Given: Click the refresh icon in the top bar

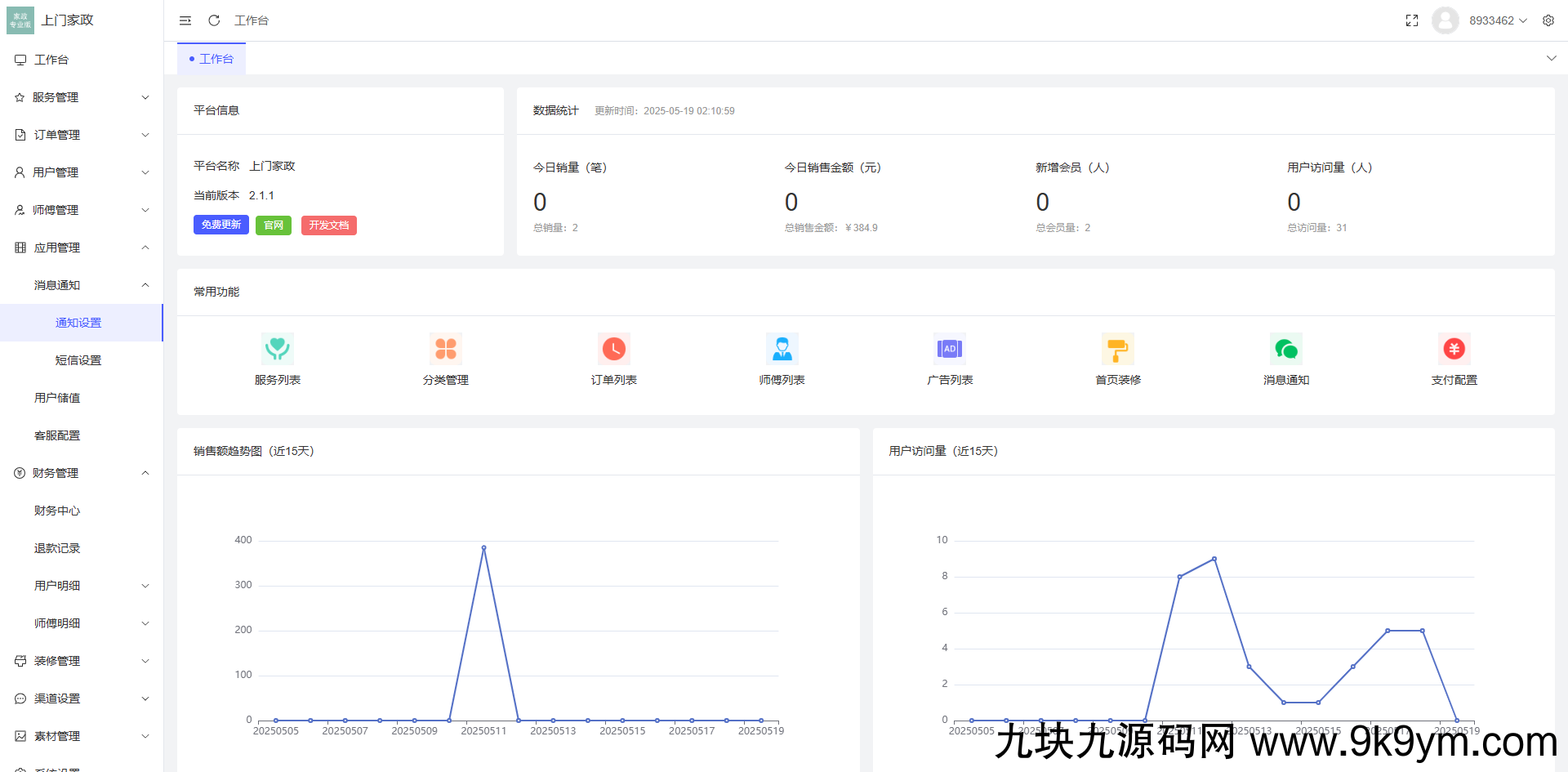Looking at the screenshot, I should tap(213, 20).
